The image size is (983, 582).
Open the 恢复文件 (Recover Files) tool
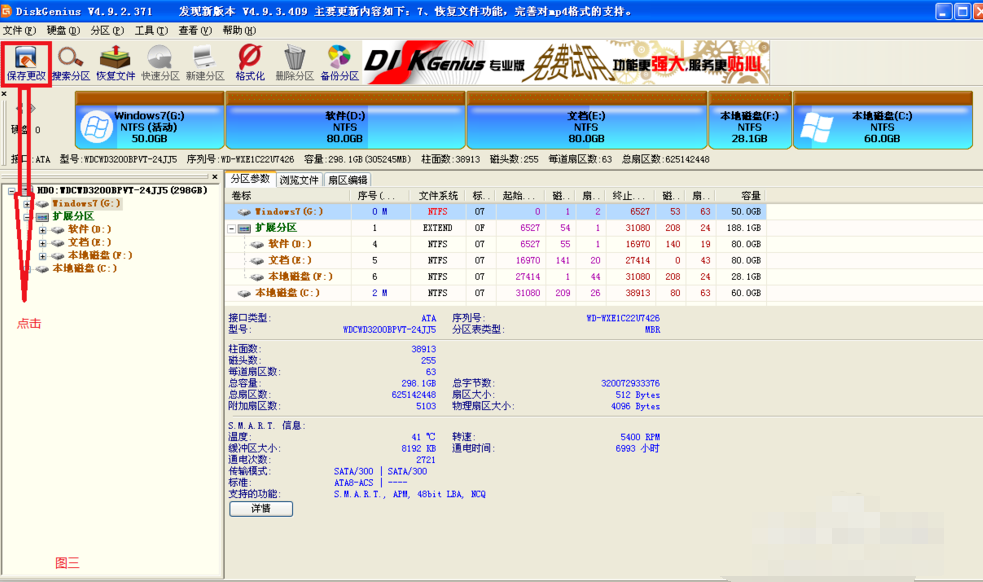tap(115, 60)
